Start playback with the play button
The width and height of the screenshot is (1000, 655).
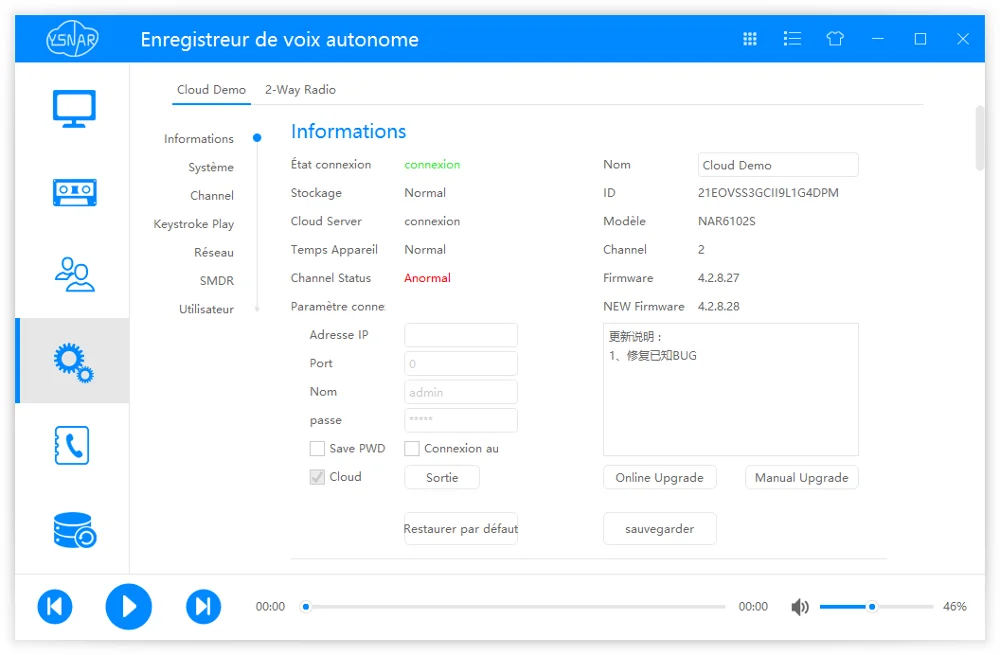[x=129, y=606]
